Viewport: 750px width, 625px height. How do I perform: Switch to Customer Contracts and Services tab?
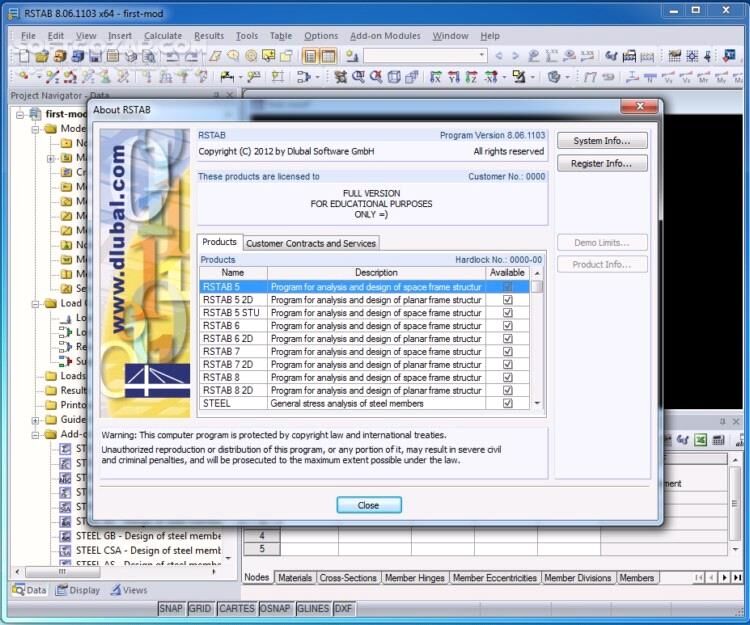coord(311,243)
